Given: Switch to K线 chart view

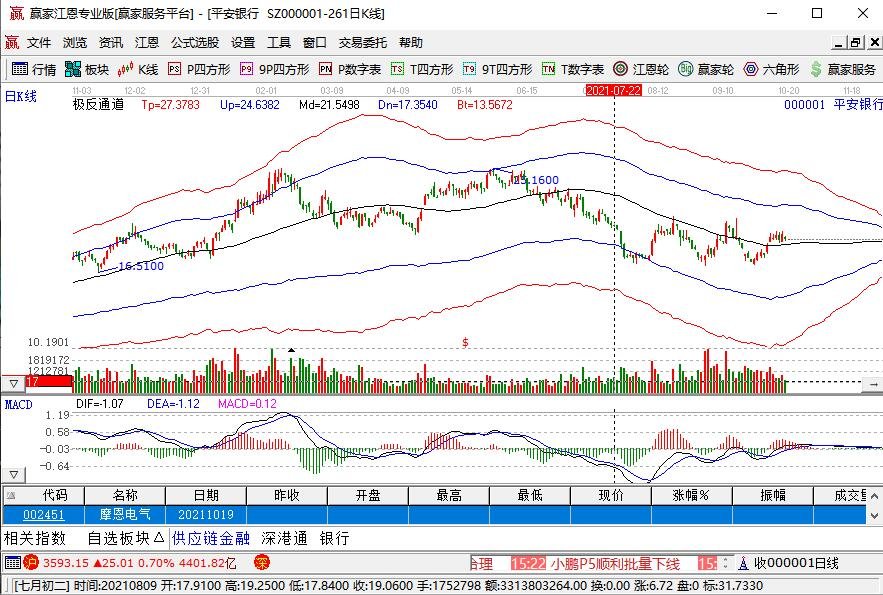Looking at the screenshot, I should (x=138, y=69).
